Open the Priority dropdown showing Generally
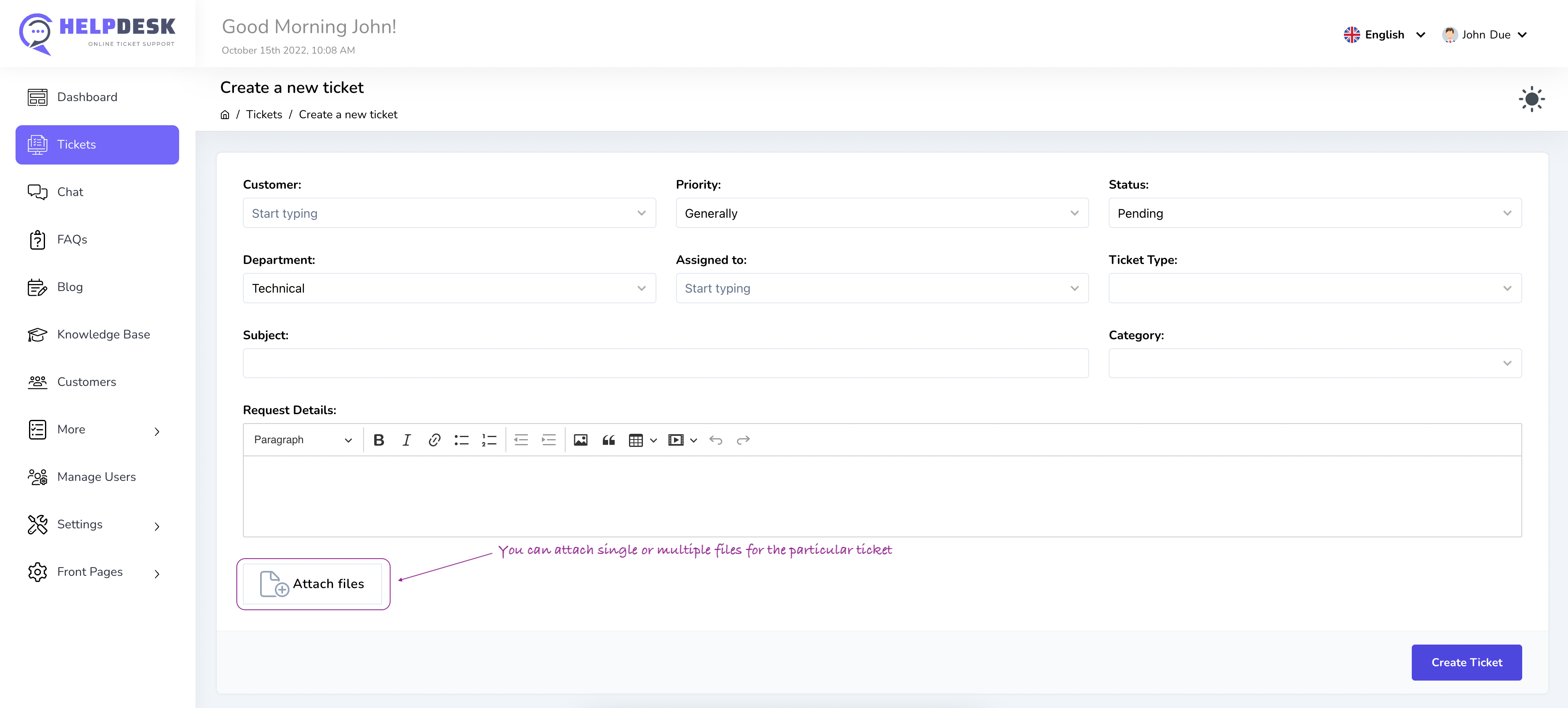1568x708 pixels. tap(881, 213)
